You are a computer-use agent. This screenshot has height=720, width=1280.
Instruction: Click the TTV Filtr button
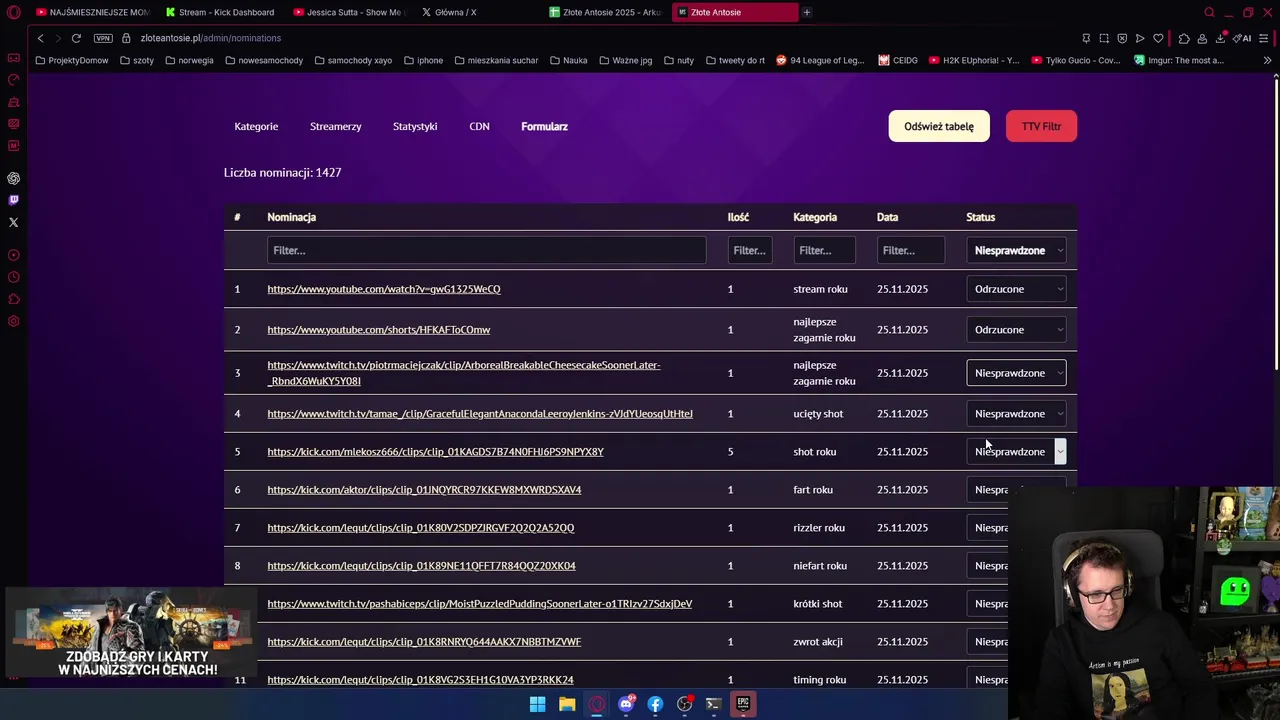point(1041,126)
